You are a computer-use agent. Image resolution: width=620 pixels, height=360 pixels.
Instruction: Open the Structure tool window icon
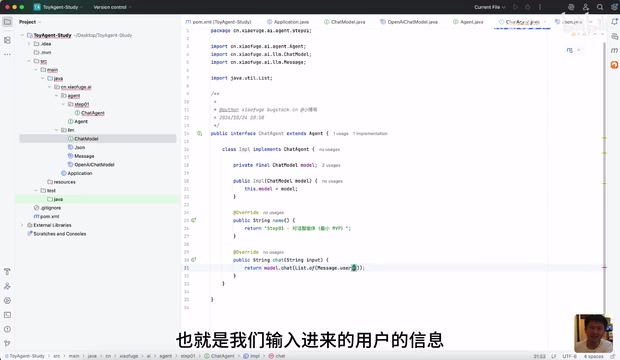[7, 40]
